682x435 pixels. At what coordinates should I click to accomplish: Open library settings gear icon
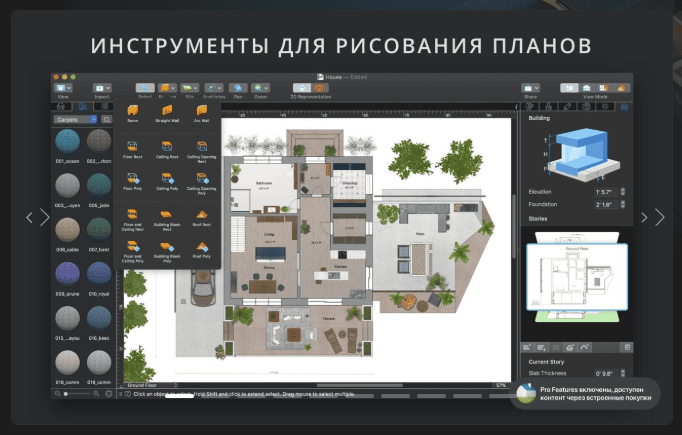coord(108,394)
